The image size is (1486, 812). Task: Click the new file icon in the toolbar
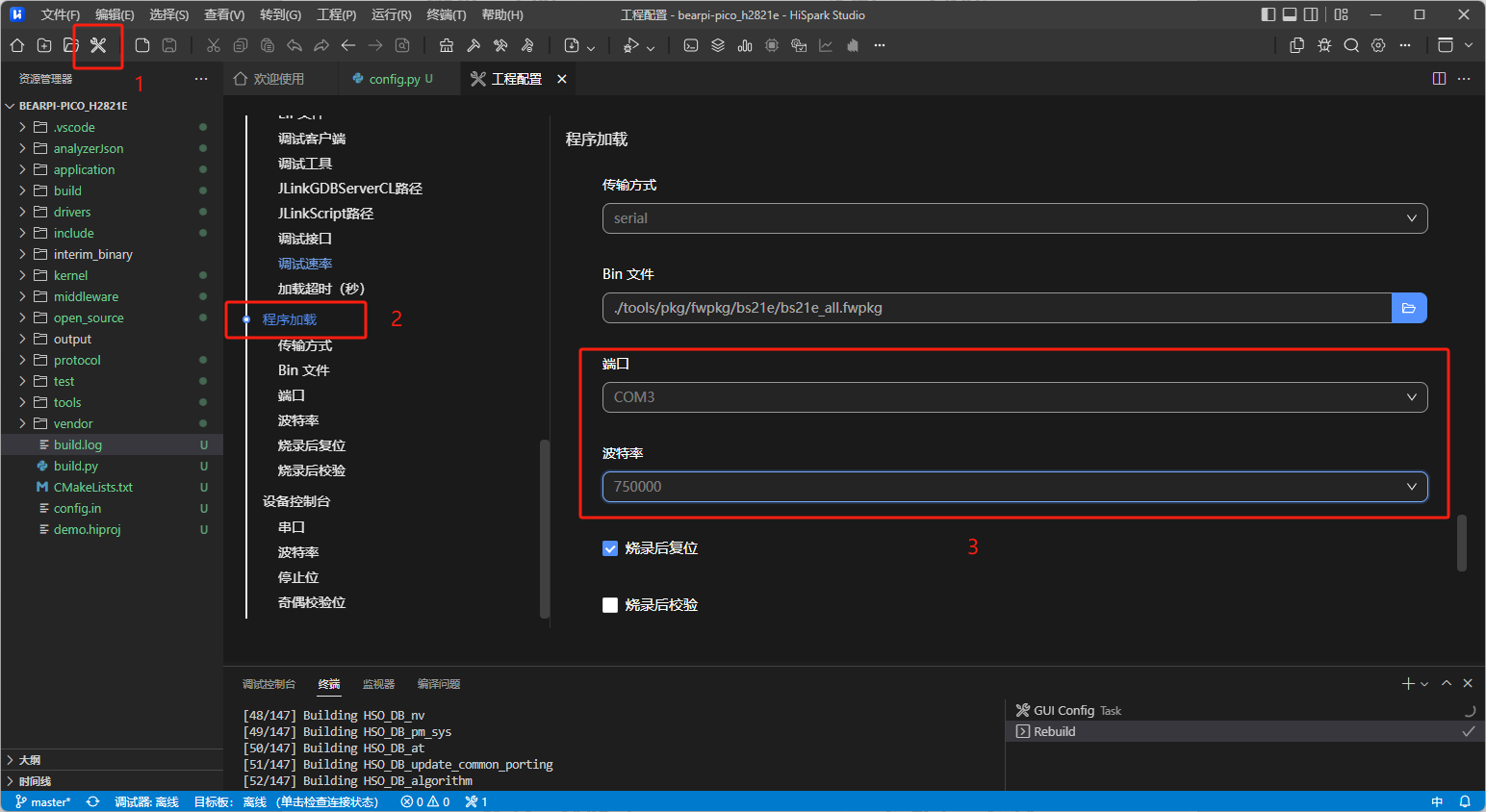142,45
